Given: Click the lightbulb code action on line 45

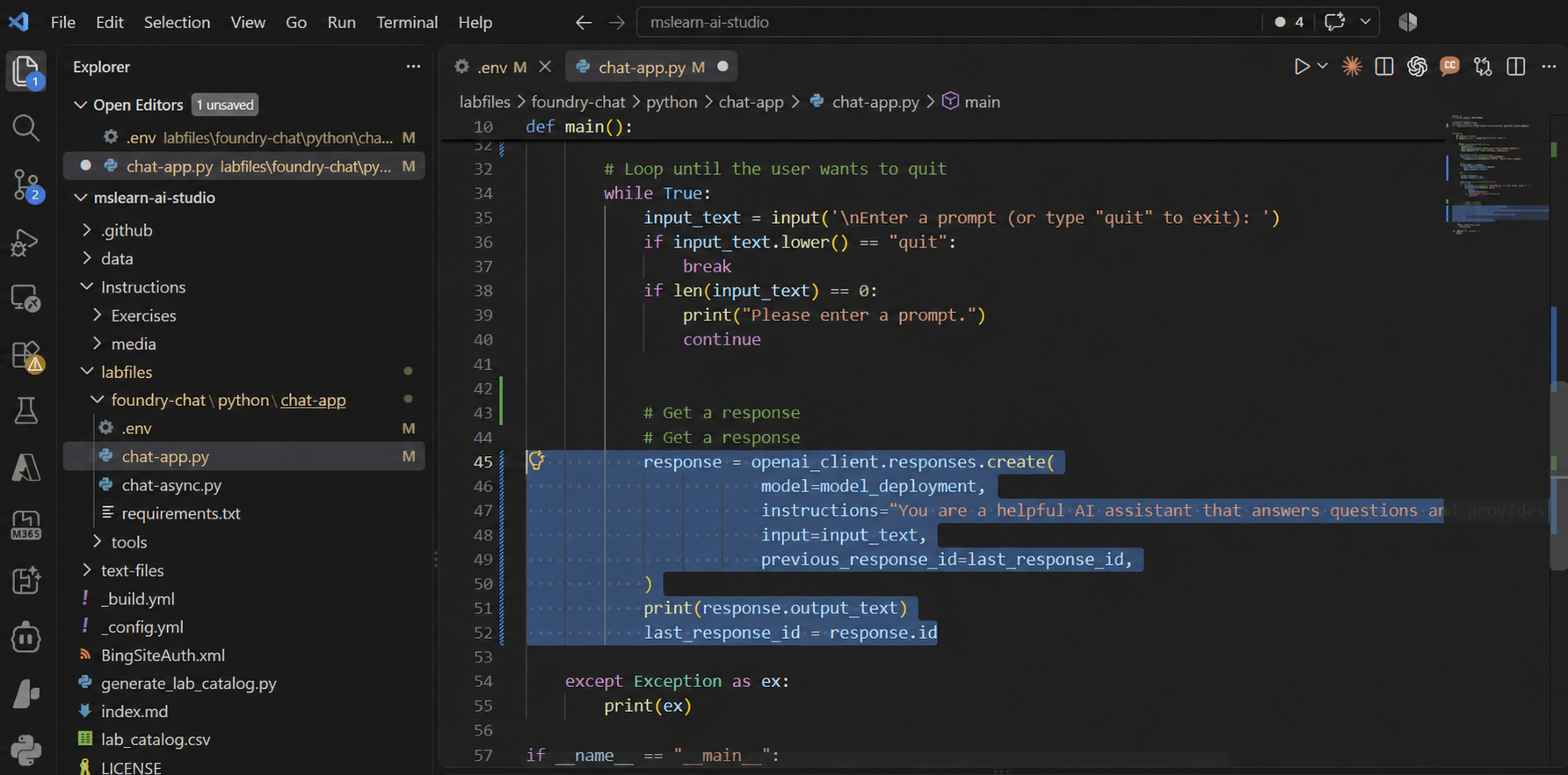Looking at the screenshot, I should point(536,460).
